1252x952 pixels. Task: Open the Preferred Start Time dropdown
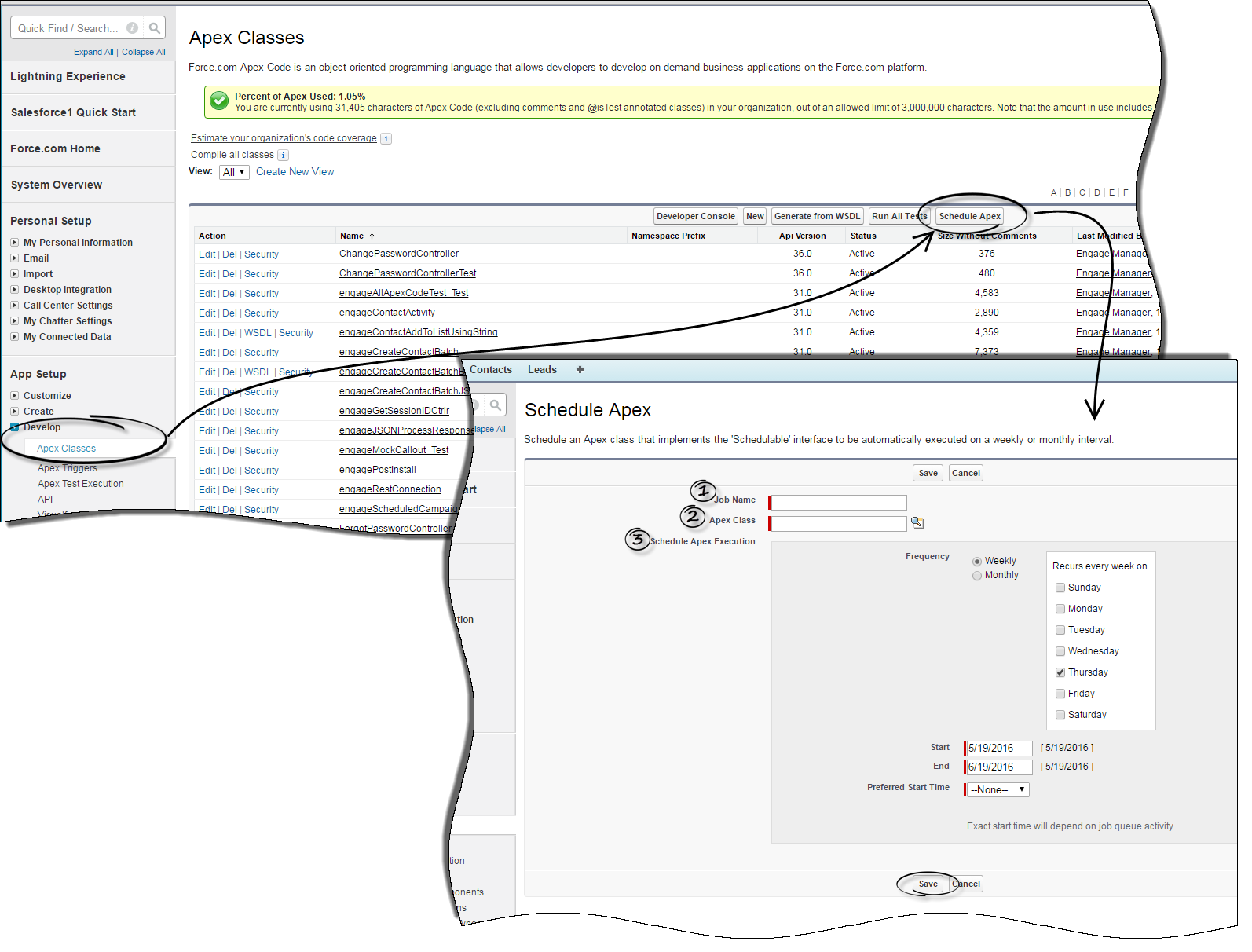(x=997, y=789)
